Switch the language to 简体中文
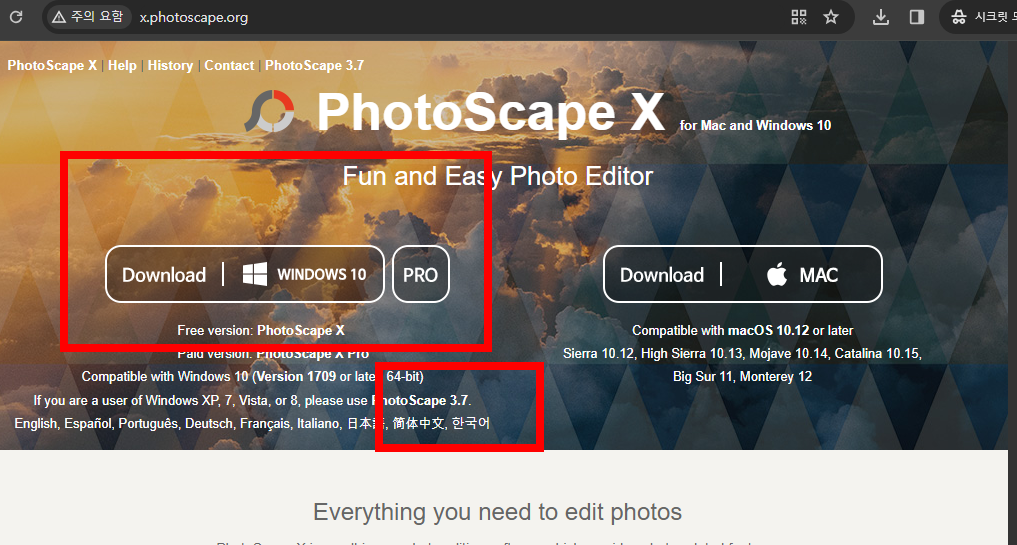This screenshot has width=1017, height=545. point(418,424)
